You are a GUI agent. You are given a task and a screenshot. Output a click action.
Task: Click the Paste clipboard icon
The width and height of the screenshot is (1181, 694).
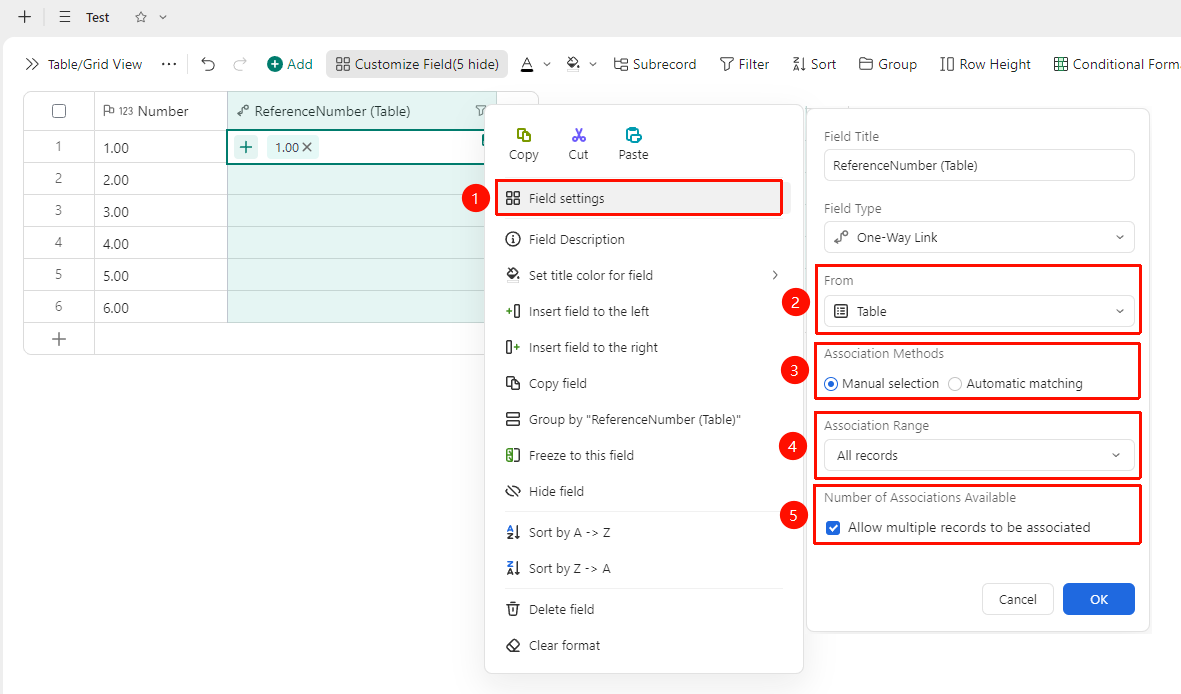(633, 135)
